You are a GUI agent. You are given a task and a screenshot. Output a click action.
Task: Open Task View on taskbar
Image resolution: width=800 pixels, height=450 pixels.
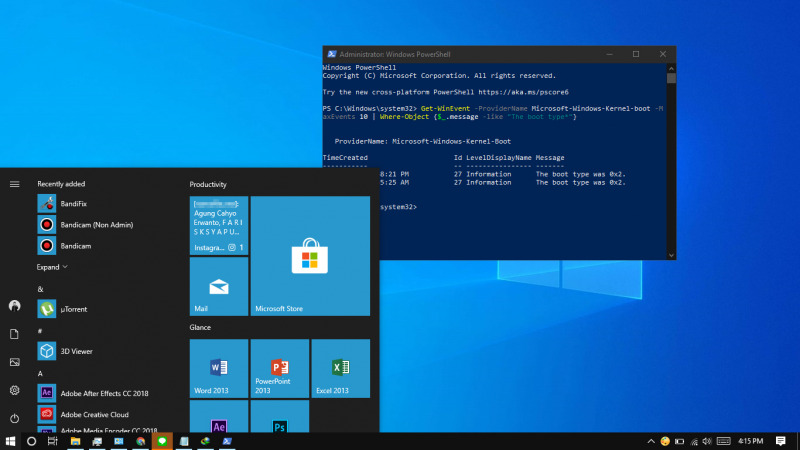click(x=53, y=441)
